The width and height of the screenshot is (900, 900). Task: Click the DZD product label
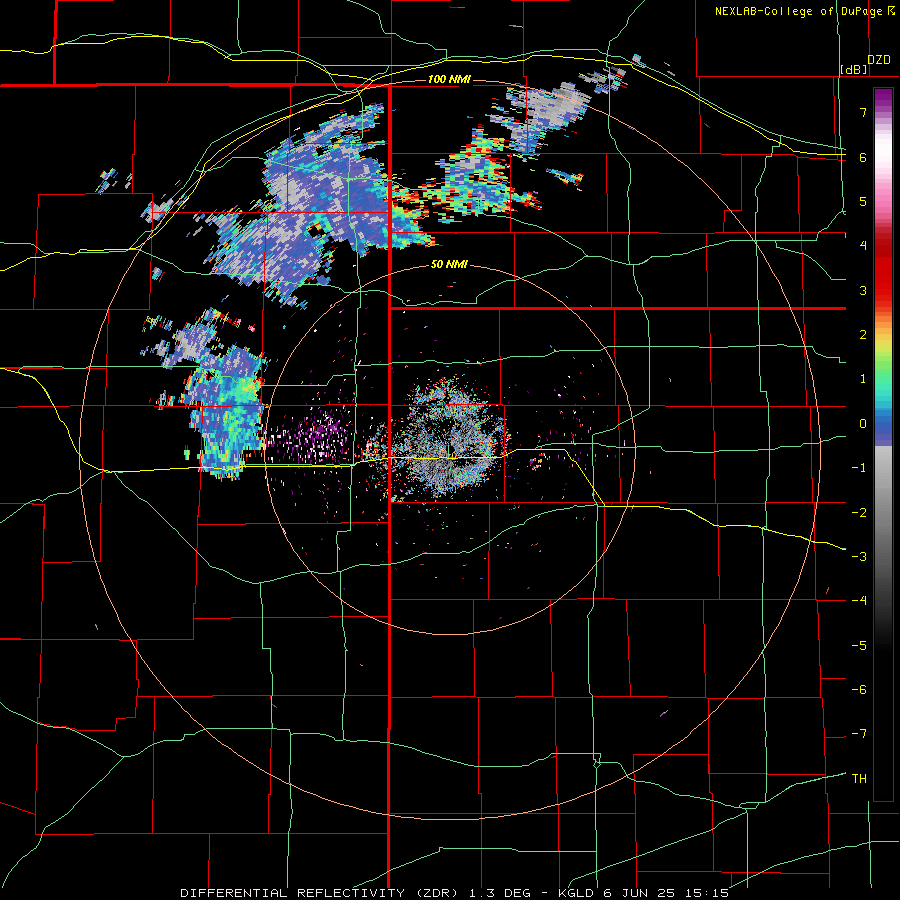pos(879,60)
